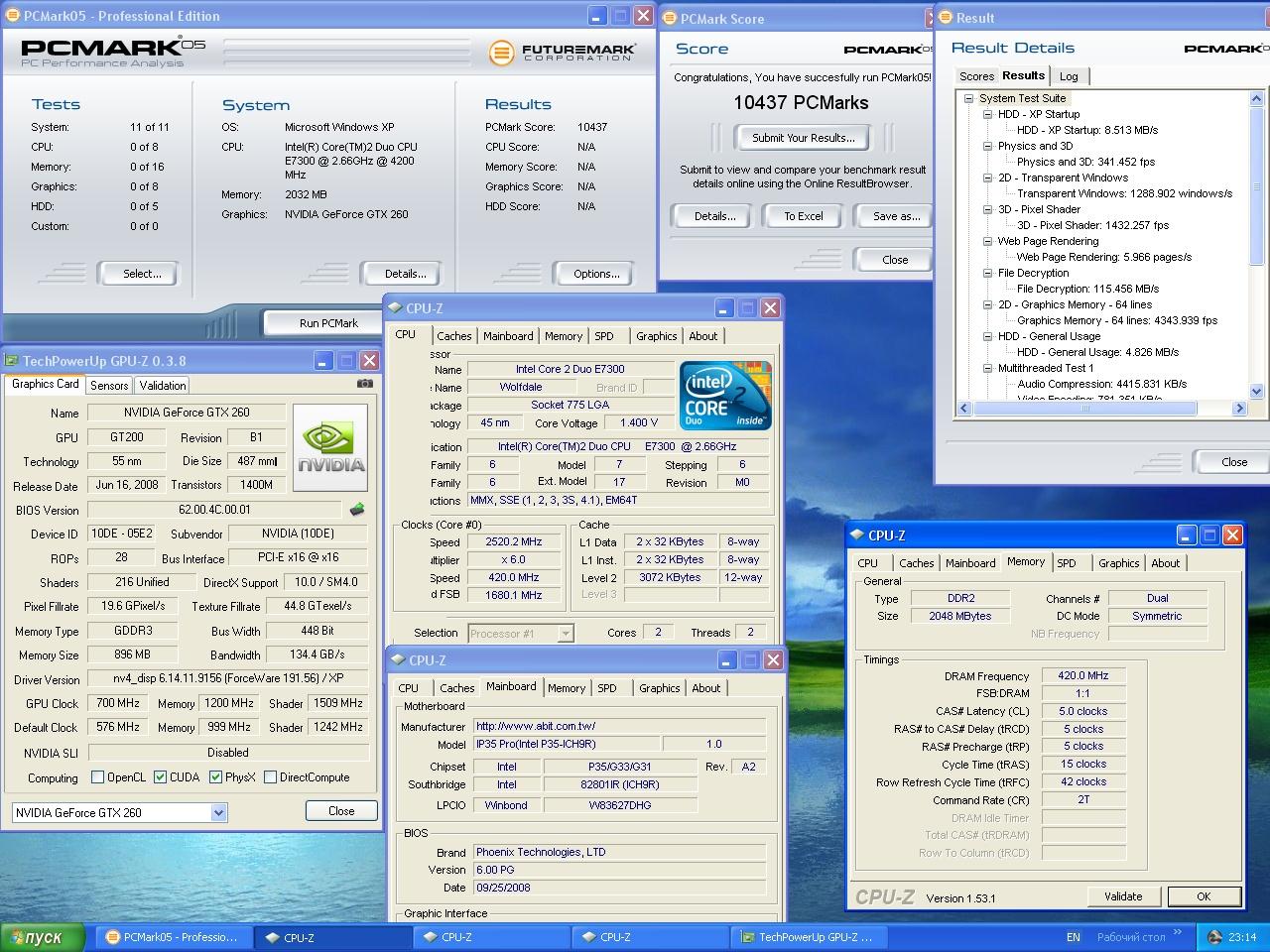Switch to GPU-Z Sensors tab
The width and height of the screenshot is (1270, 952).
pyautogui.click(x=109, y=386)
